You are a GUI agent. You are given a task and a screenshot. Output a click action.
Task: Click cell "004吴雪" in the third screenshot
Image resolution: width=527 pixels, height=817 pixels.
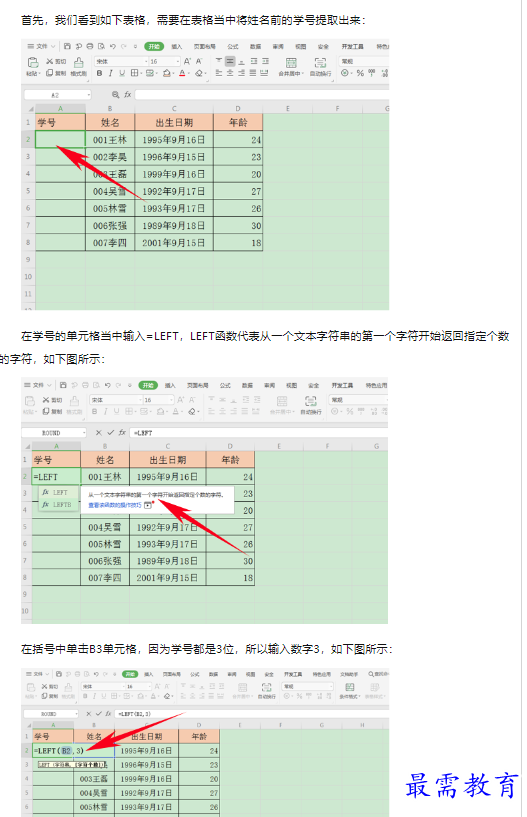click(94, 793)
